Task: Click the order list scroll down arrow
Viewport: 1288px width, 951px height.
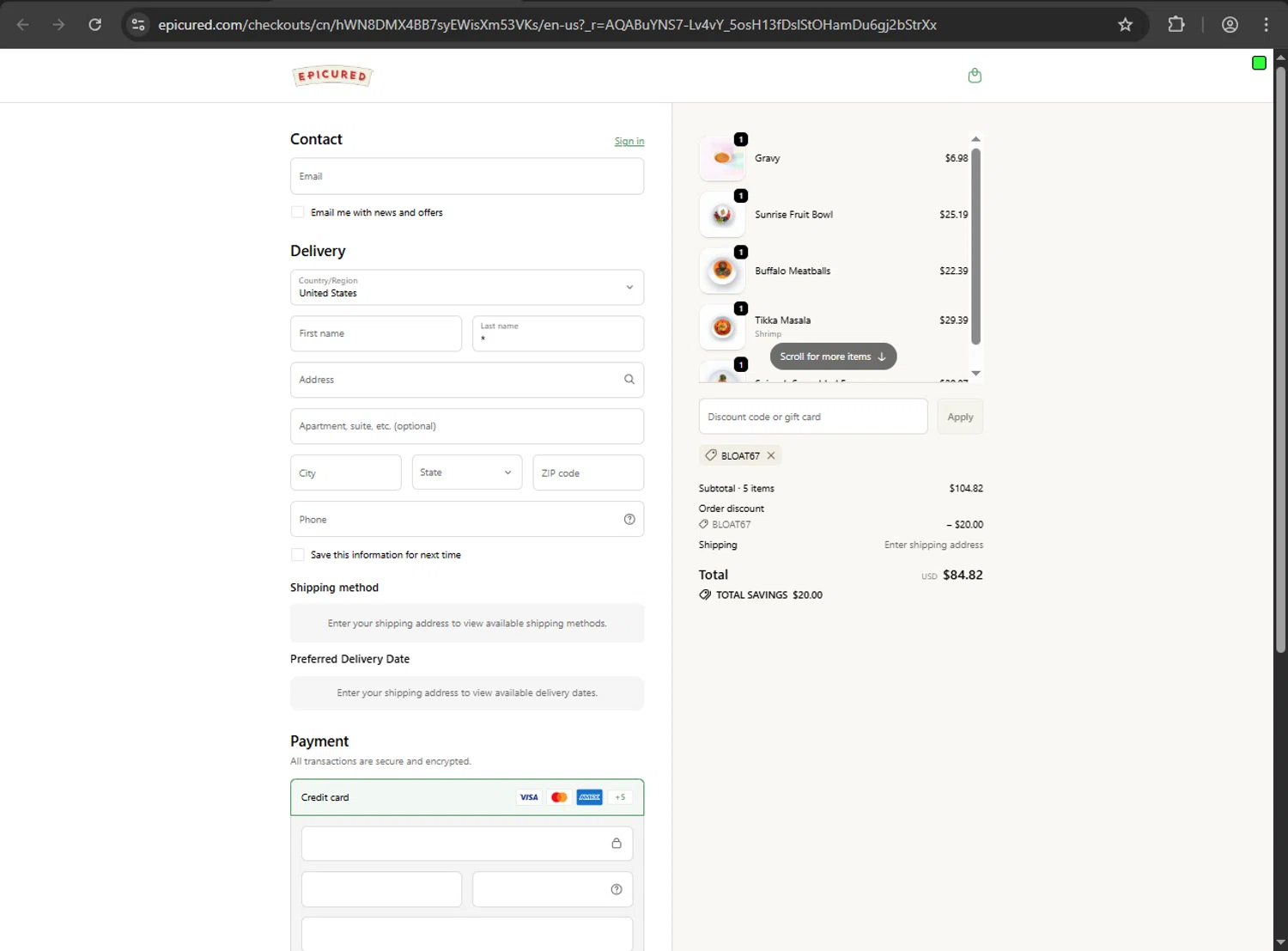Action: tap(975, 373)
